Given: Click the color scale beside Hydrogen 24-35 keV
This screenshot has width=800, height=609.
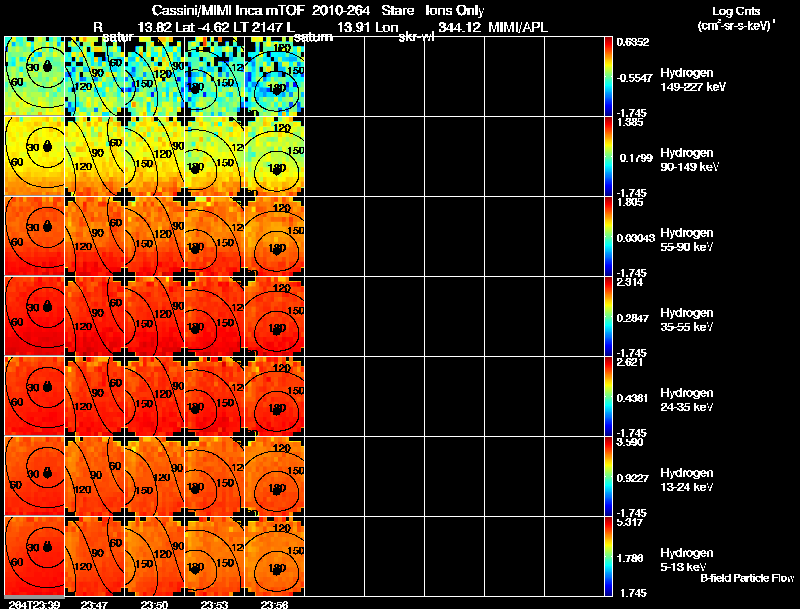Looking at the screenshot, I should tap(608, 396).
